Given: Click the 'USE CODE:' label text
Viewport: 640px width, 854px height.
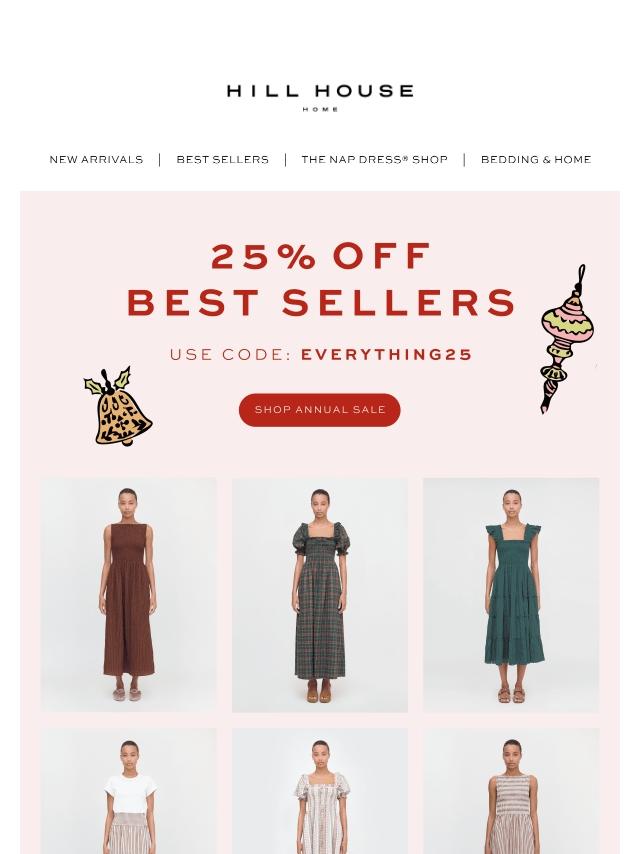Looking at the screenshot, I should click(x=231, y=355).
